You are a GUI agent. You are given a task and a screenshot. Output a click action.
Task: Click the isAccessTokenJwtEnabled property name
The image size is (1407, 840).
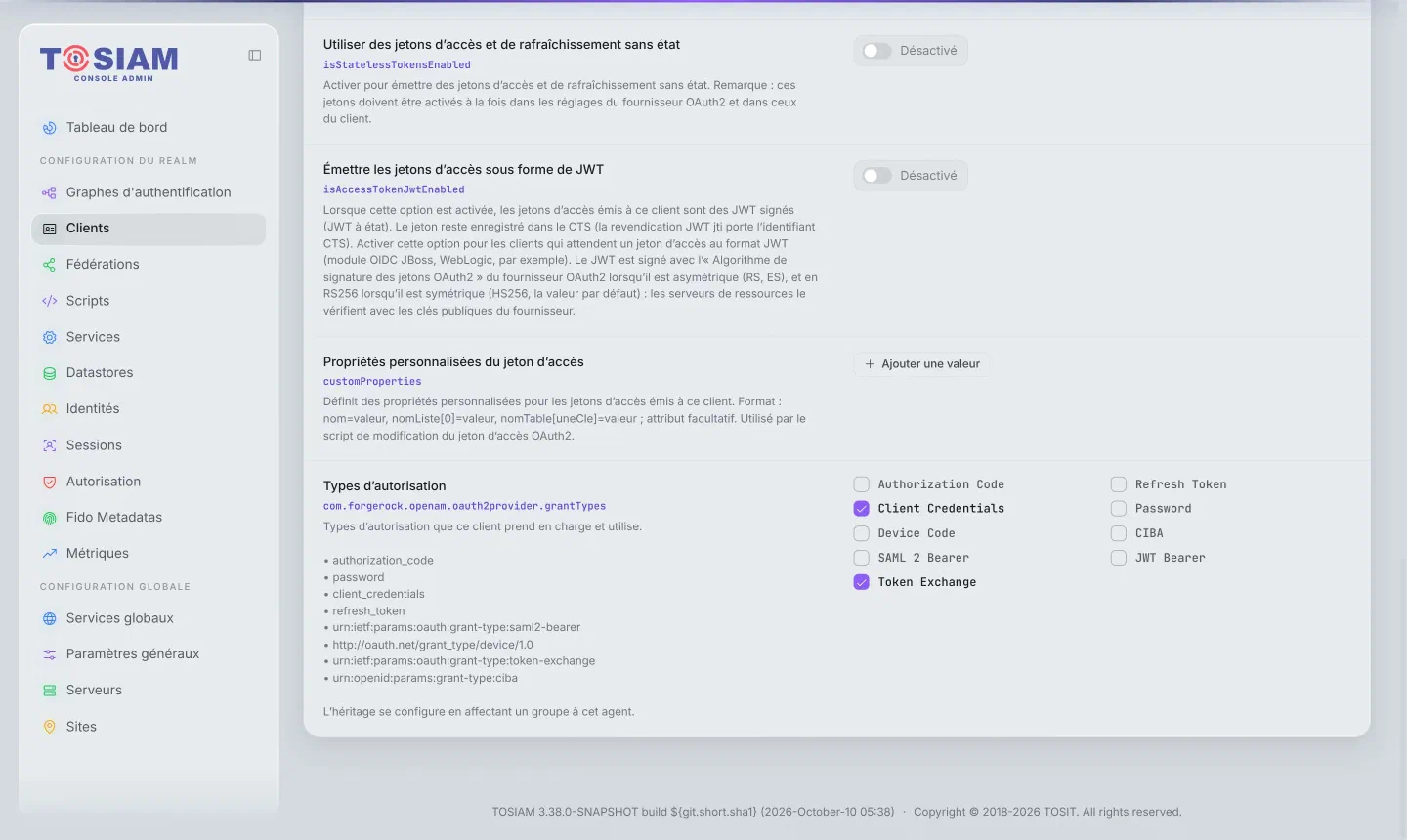pyautogui.click(x=394, y=189)
